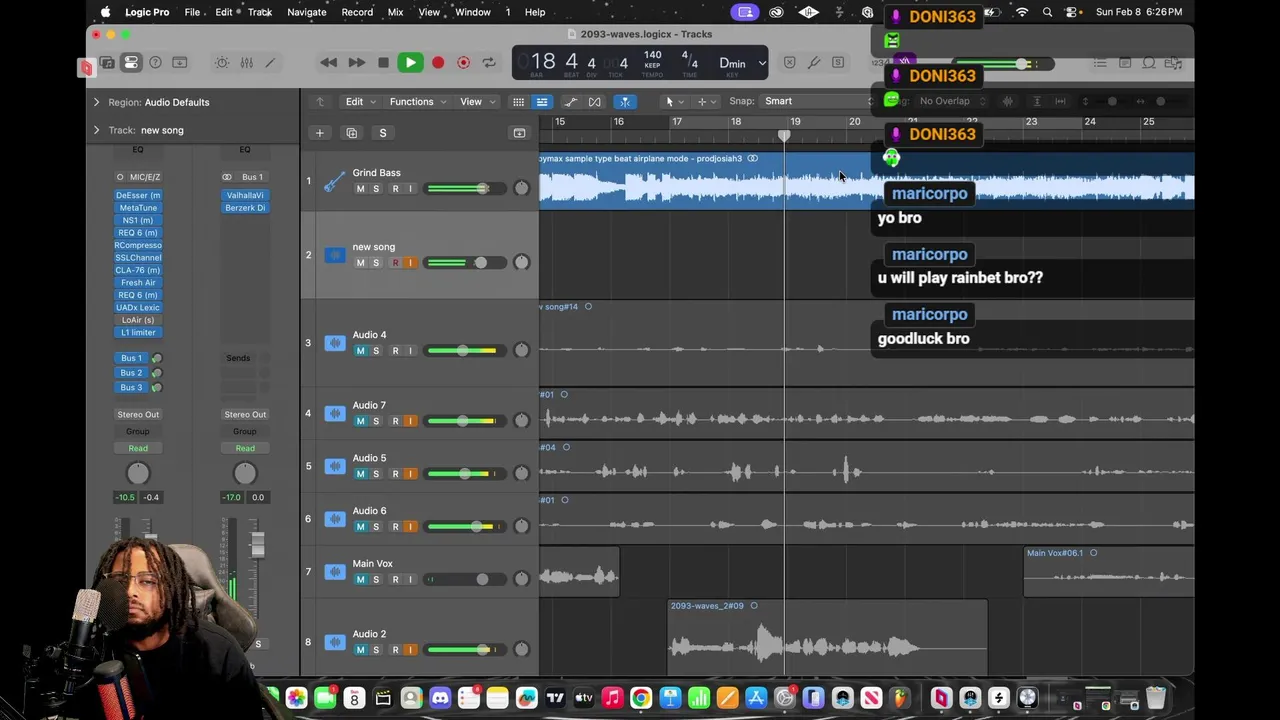Viewport: 1280px width, 720px height.
Task: Open the Snap Smart dropdown
Action: [x=817, y=101]
